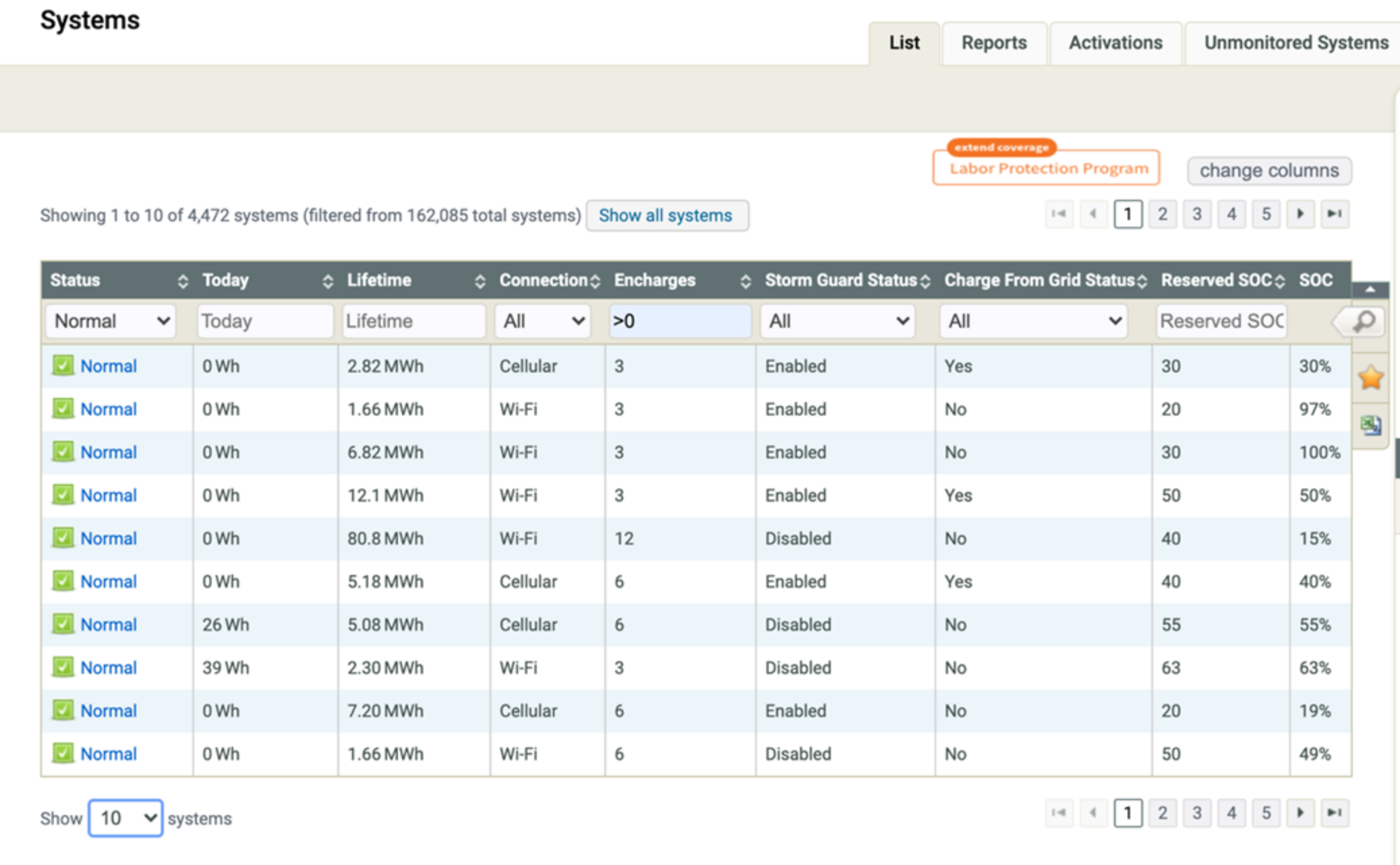The height and width of the screenshot is (865, 1400).
Task: Open the Labor Protection Program banner
Action: coord(1047,167)
